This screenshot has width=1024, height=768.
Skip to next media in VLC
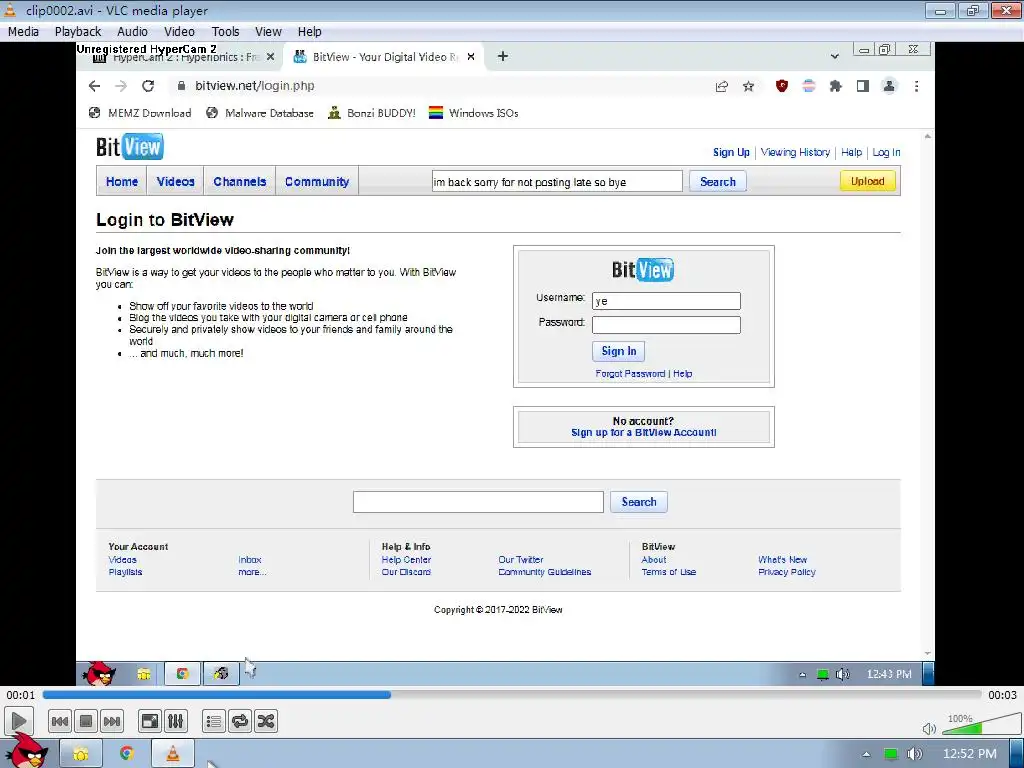[112, 722]
